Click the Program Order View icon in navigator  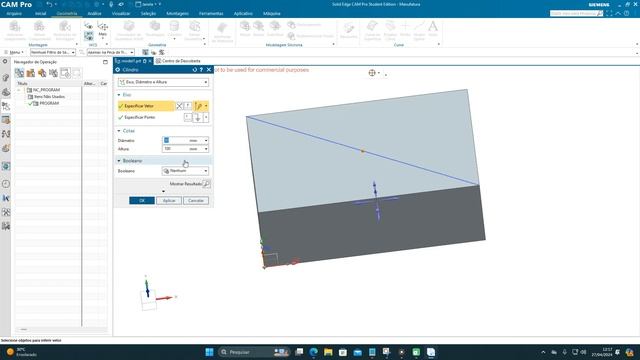pyautogui.click(x=19, y=73)
